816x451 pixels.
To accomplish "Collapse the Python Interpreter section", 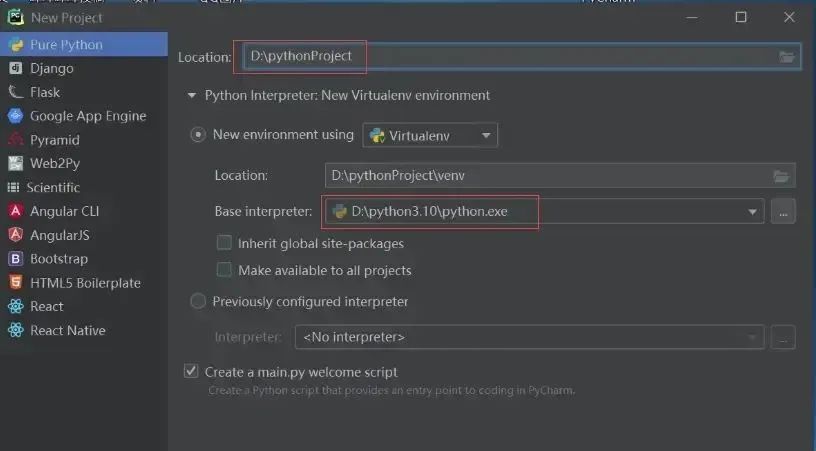I will [x=192, y=96].
